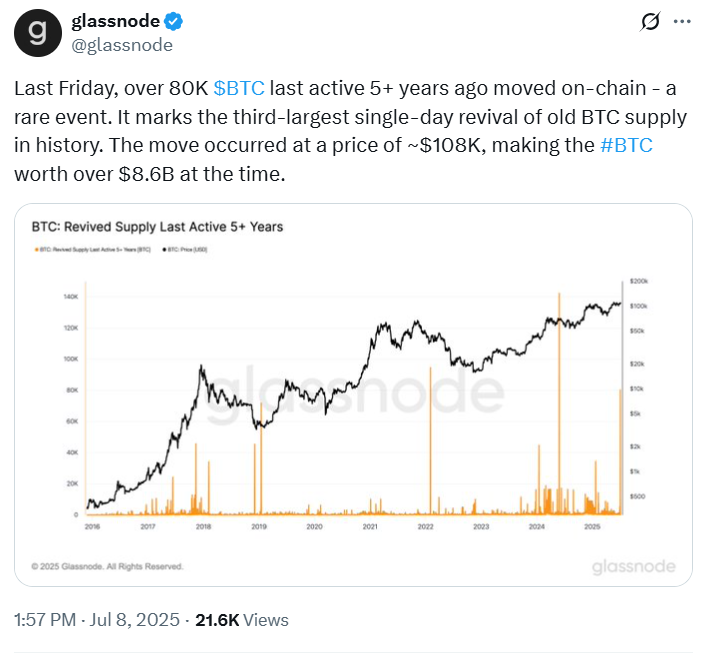Open the glassnode display name

116,21
